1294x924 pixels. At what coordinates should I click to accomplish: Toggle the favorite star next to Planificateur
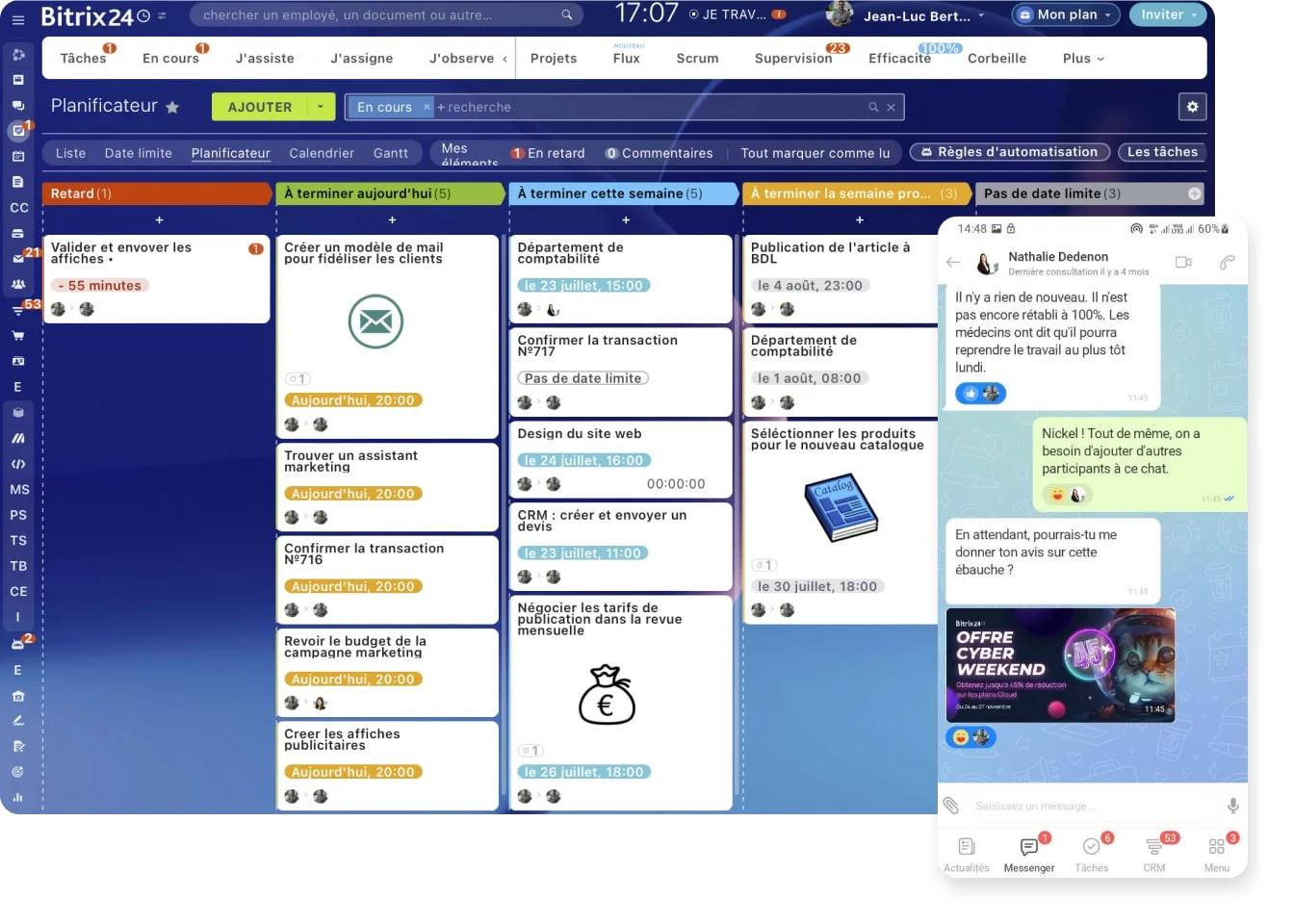pyautogui.click(x=172, y=107)
